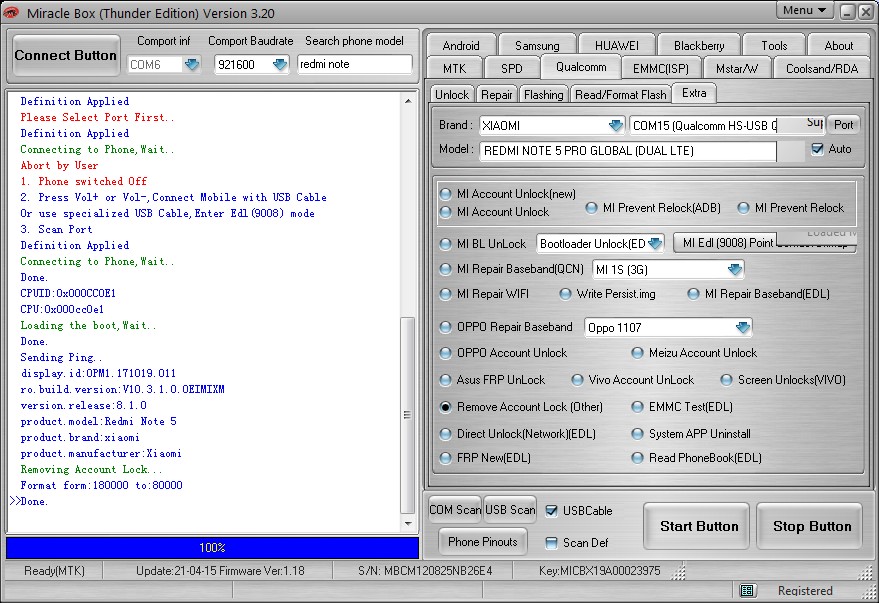Select System APP Uninstall radio button
This screenshot has width=879, height=603.
(637, 434)
